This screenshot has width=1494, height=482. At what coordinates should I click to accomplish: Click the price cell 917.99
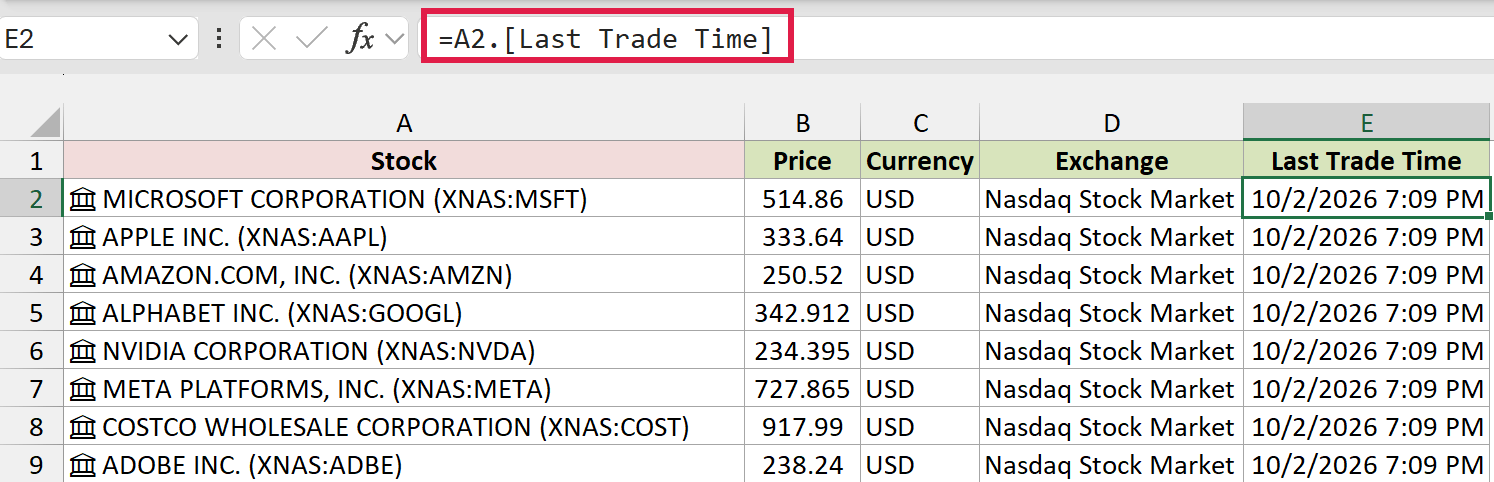(x=803, y=427)
